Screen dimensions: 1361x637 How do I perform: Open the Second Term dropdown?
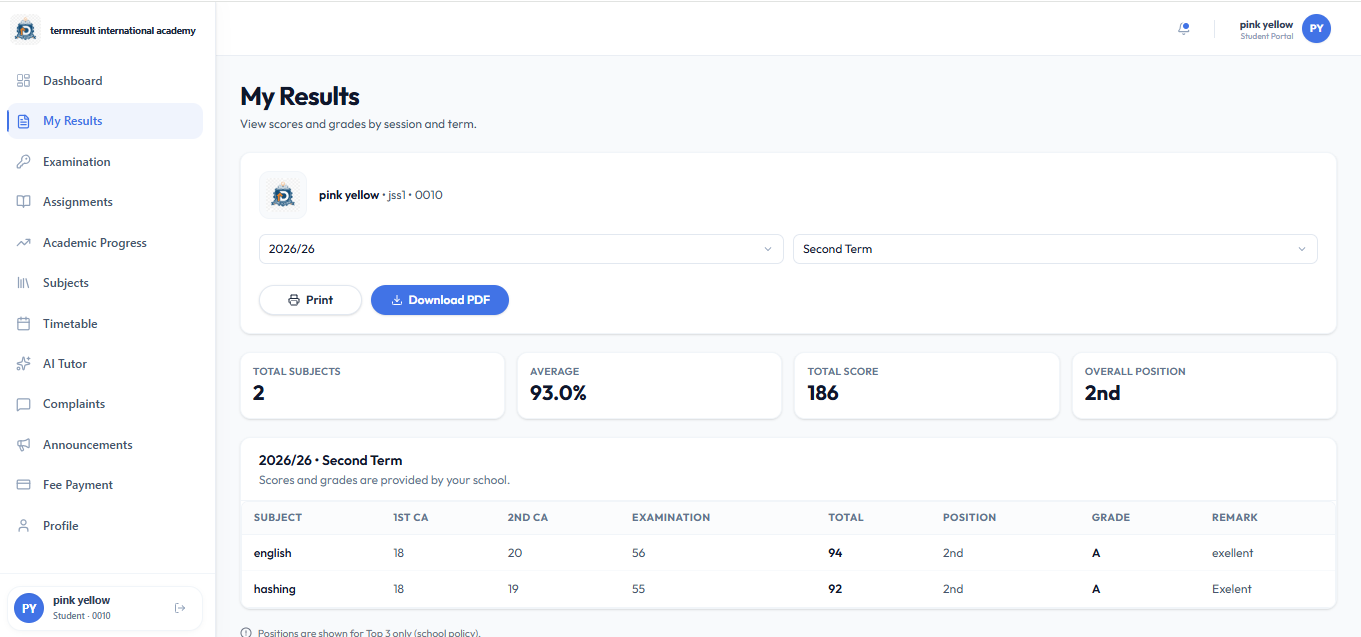[1055, 249]
